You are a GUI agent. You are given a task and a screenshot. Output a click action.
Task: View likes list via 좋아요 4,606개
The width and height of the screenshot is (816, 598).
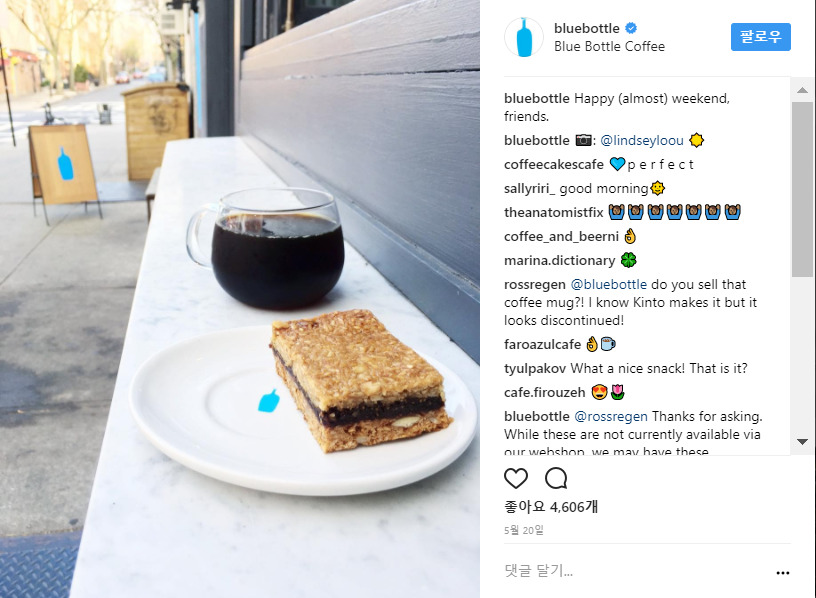(551, 506)
